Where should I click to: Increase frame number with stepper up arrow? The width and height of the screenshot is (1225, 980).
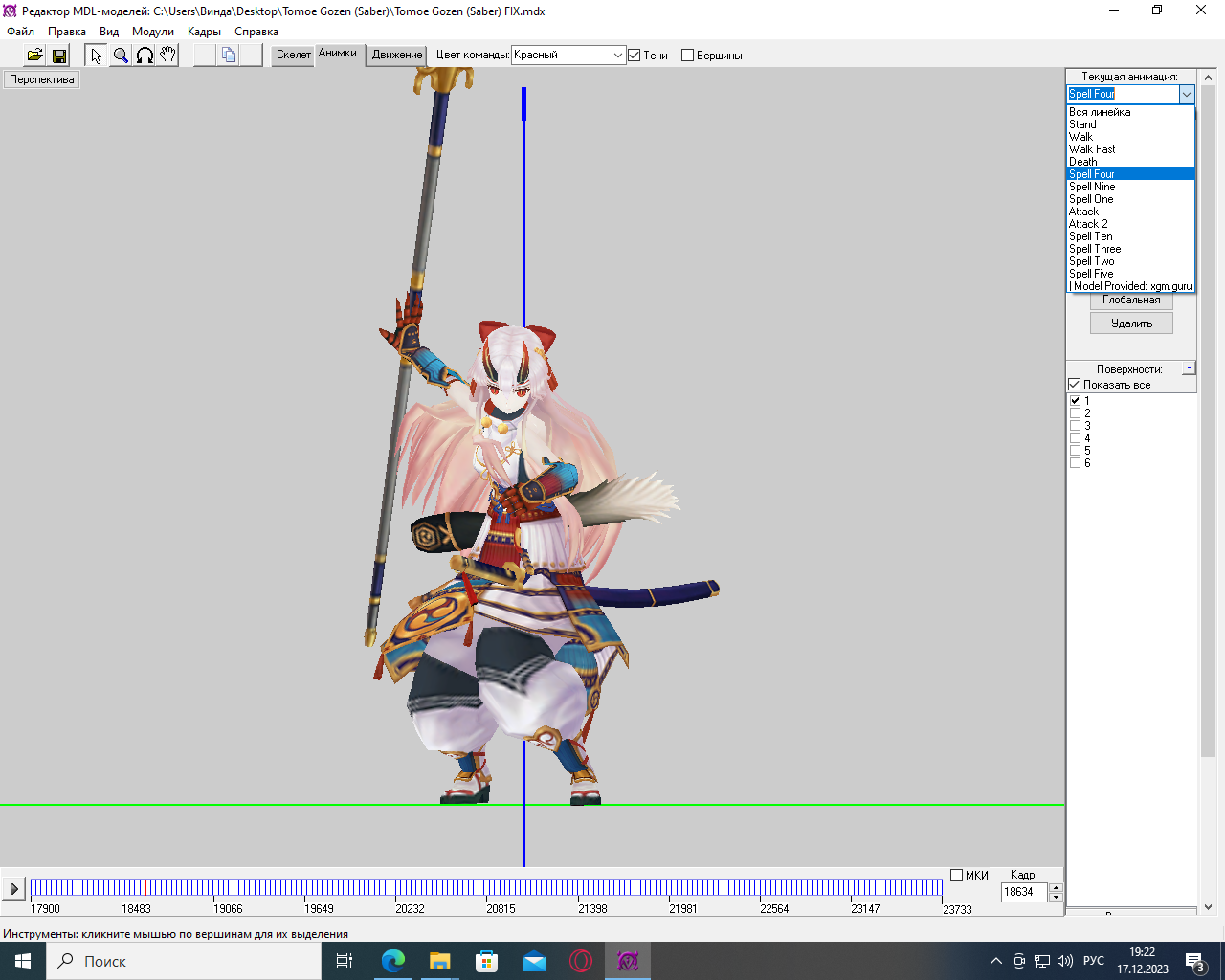1056,887
